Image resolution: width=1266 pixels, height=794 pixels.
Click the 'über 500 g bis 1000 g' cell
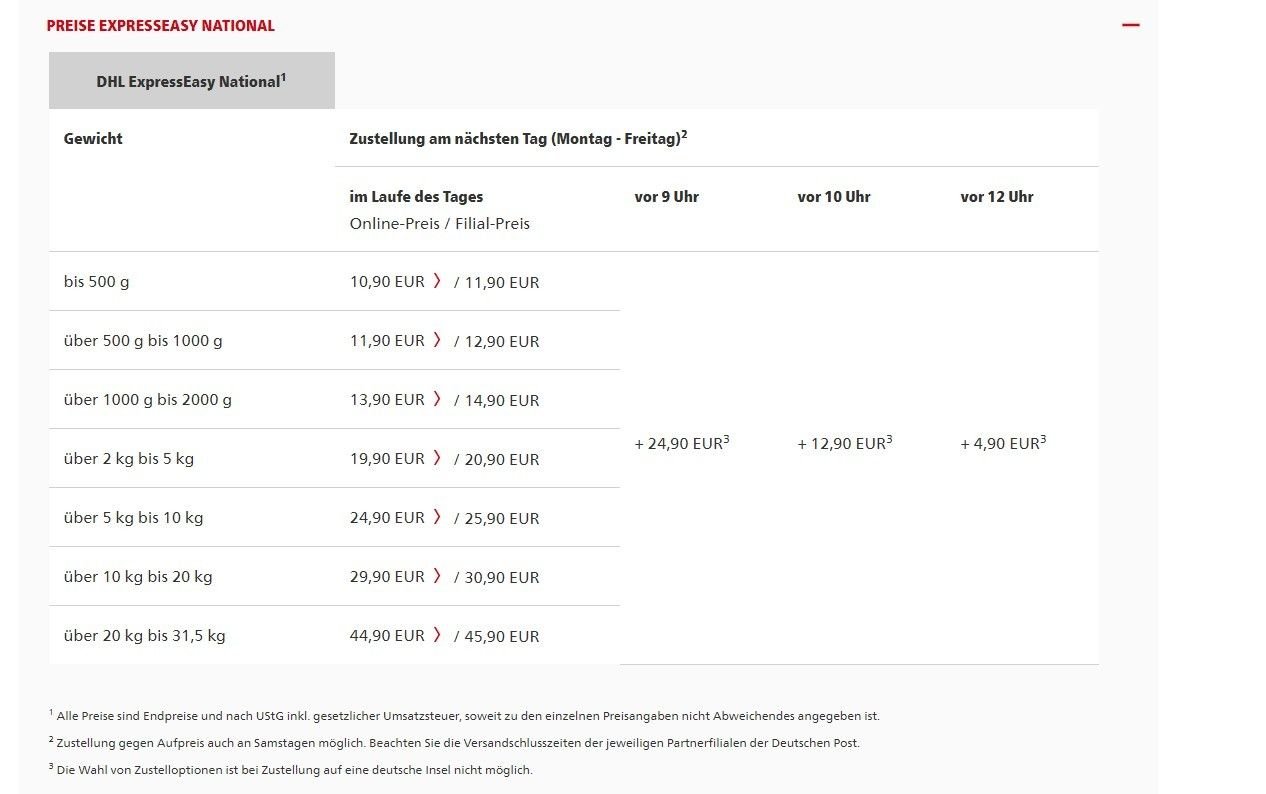pyautogui.click(x=192, y=341)
